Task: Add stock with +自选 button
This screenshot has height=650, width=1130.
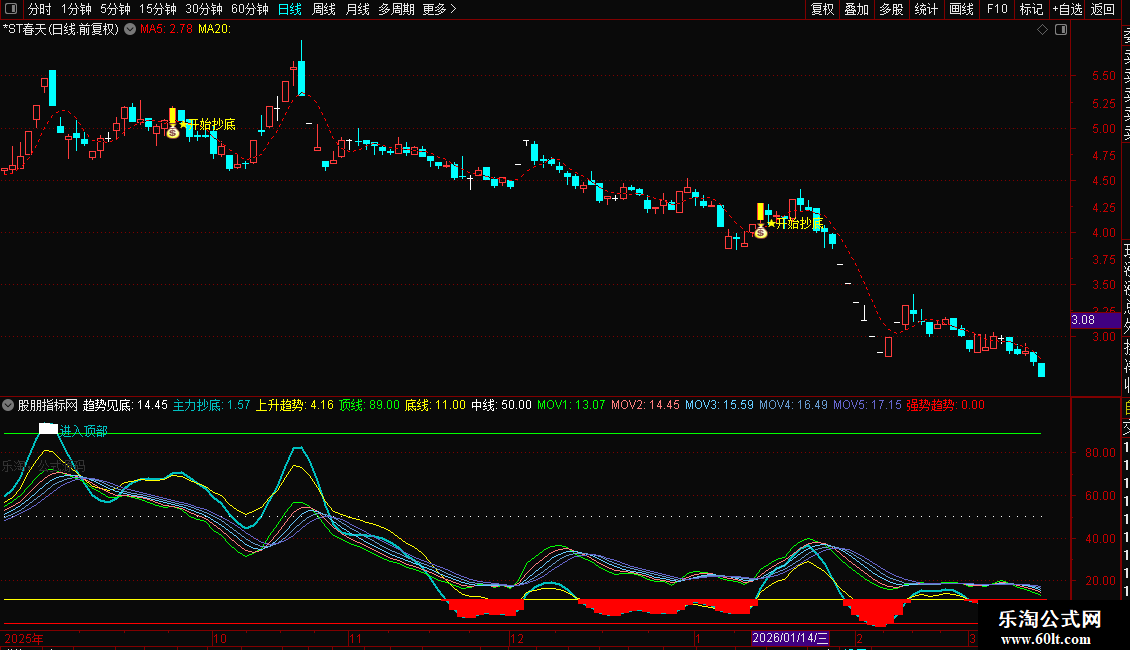Action: pos(1067,9)
